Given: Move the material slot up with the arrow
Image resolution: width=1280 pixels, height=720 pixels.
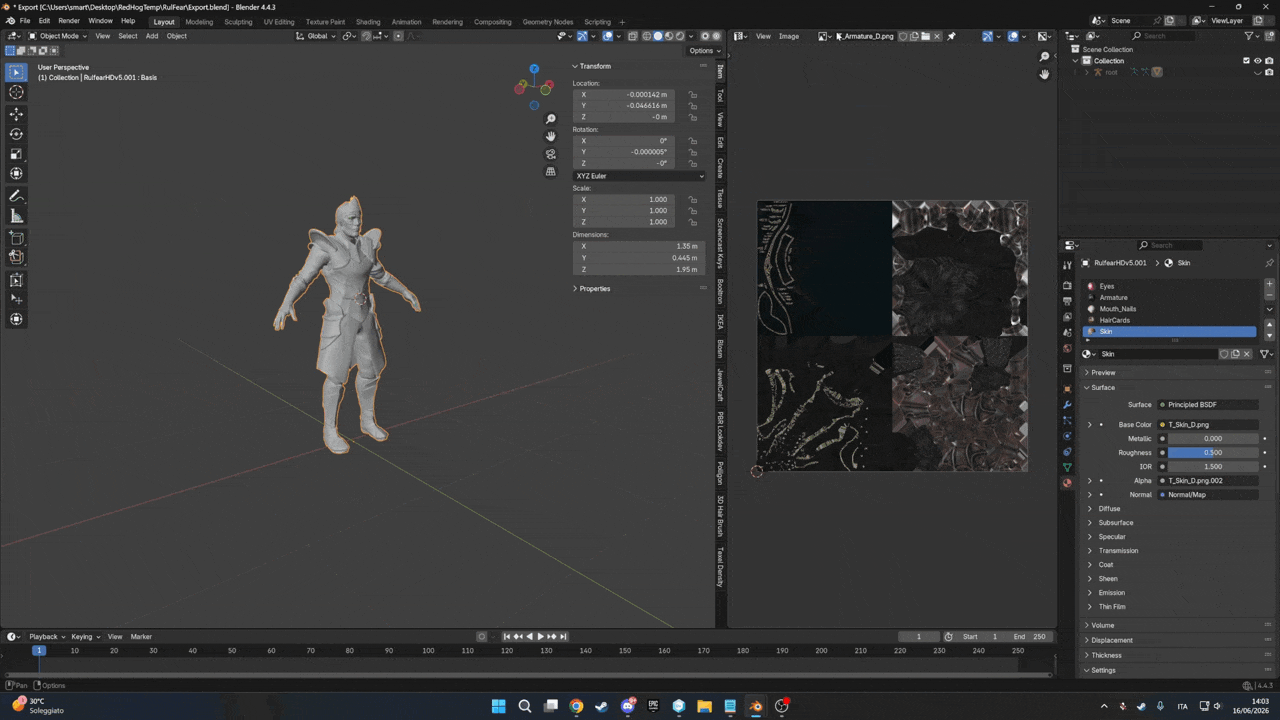Looking at the screenshot, I should 1269,325.
